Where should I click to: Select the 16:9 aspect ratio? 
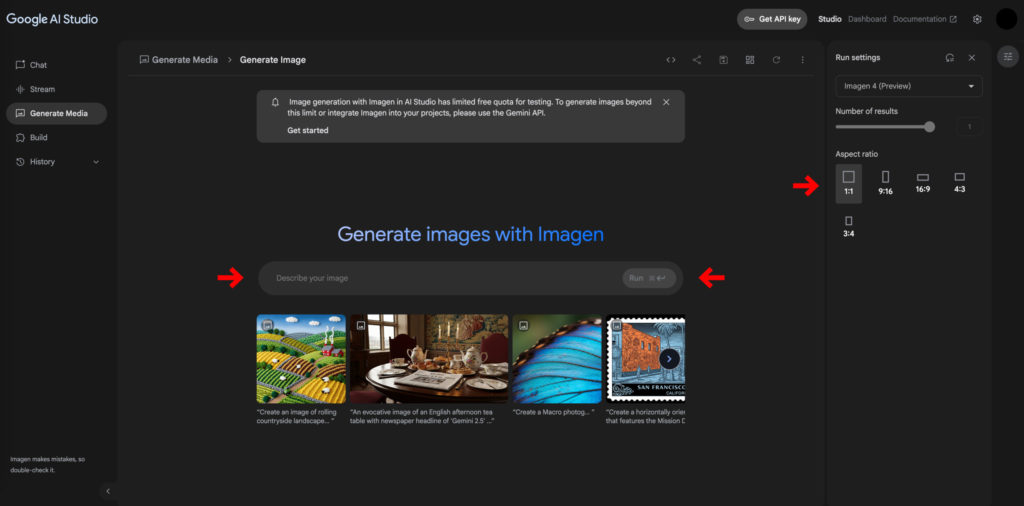923,183
